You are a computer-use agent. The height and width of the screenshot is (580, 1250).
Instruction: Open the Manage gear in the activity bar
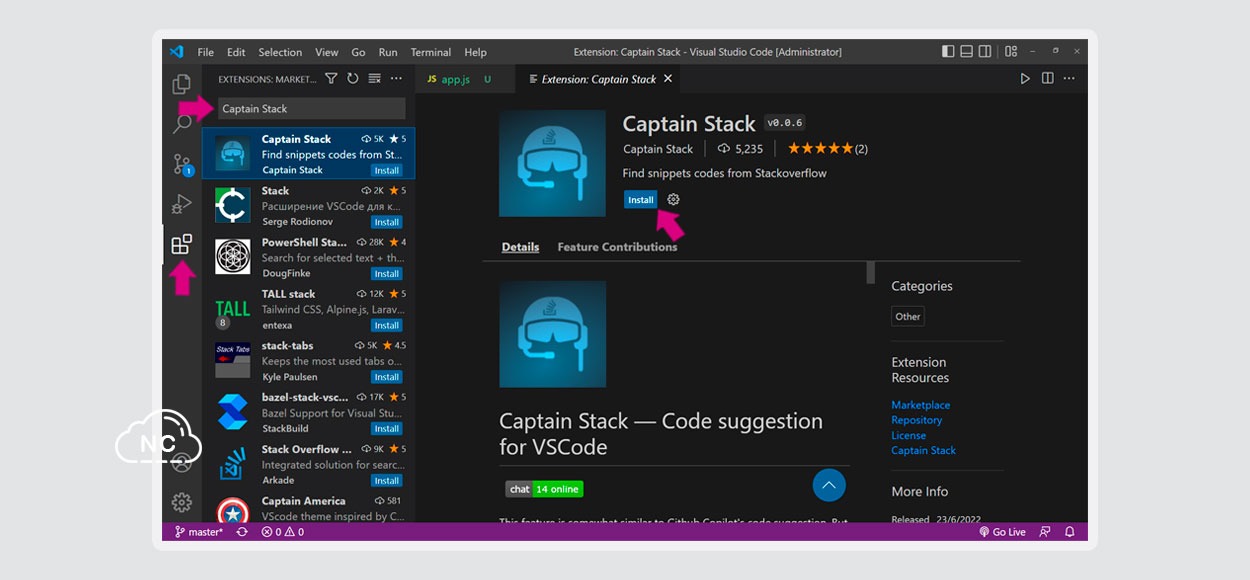[182, 502]
